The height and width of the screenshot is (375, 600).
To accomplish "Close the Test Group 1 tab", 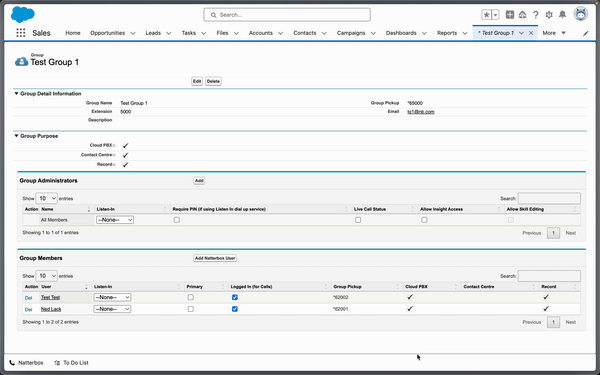I will pyautogui.click(x=531, y=33).
